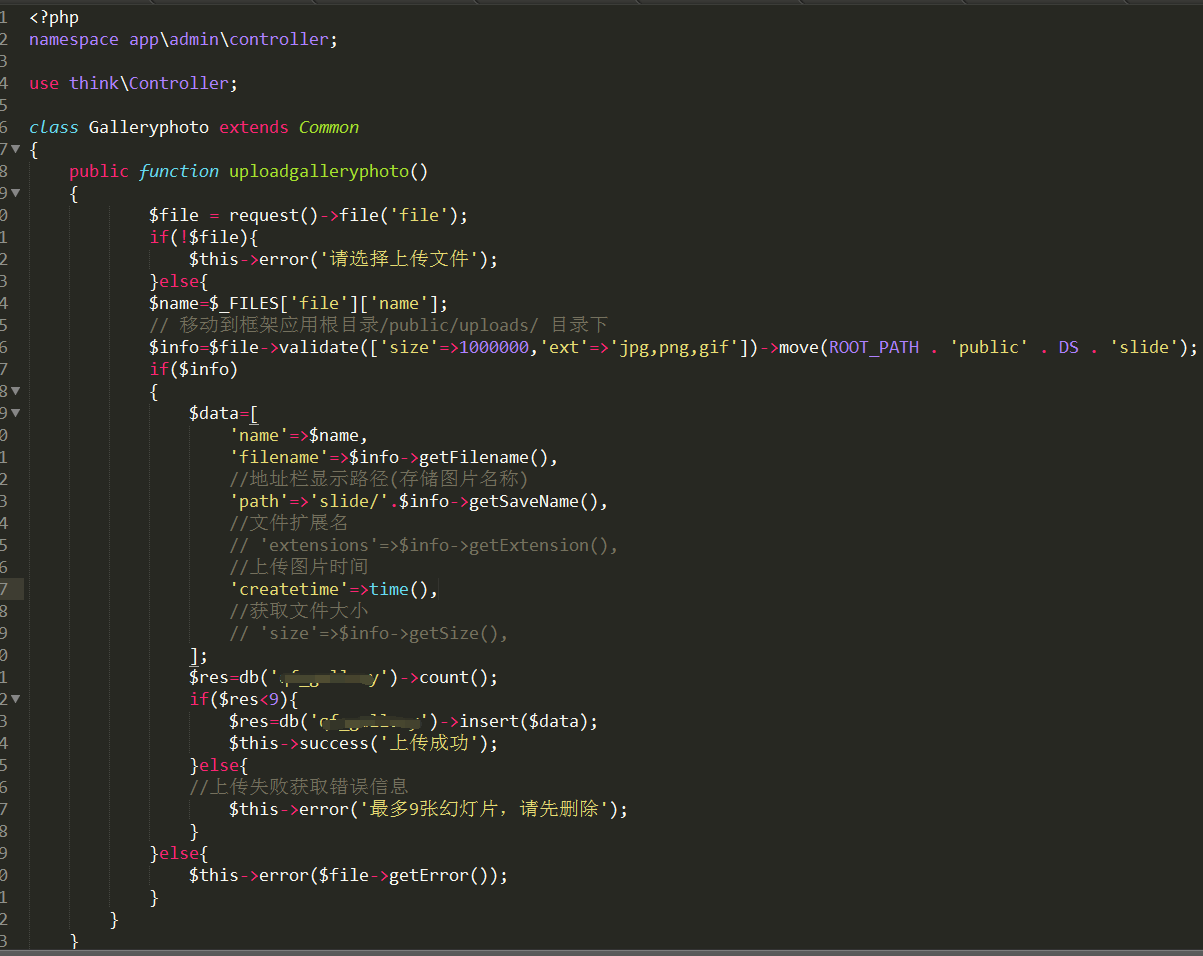This screenshot has height=956, width=1203.
Task: Click the public keyword
Action: [99, 171]
